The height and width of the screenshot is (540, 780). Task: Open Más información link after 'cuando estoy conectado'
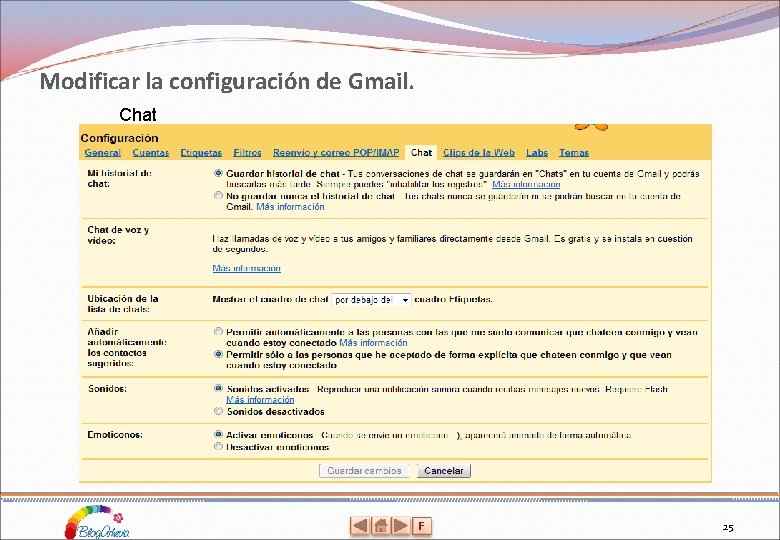click(373, 343)
